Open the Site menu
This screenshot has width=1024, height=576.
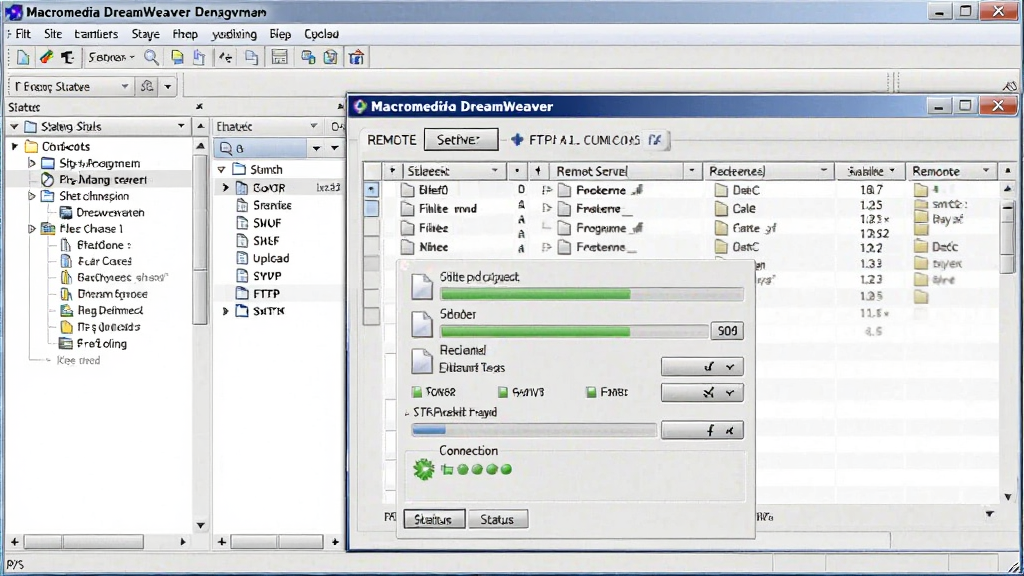tap(53, 34)
